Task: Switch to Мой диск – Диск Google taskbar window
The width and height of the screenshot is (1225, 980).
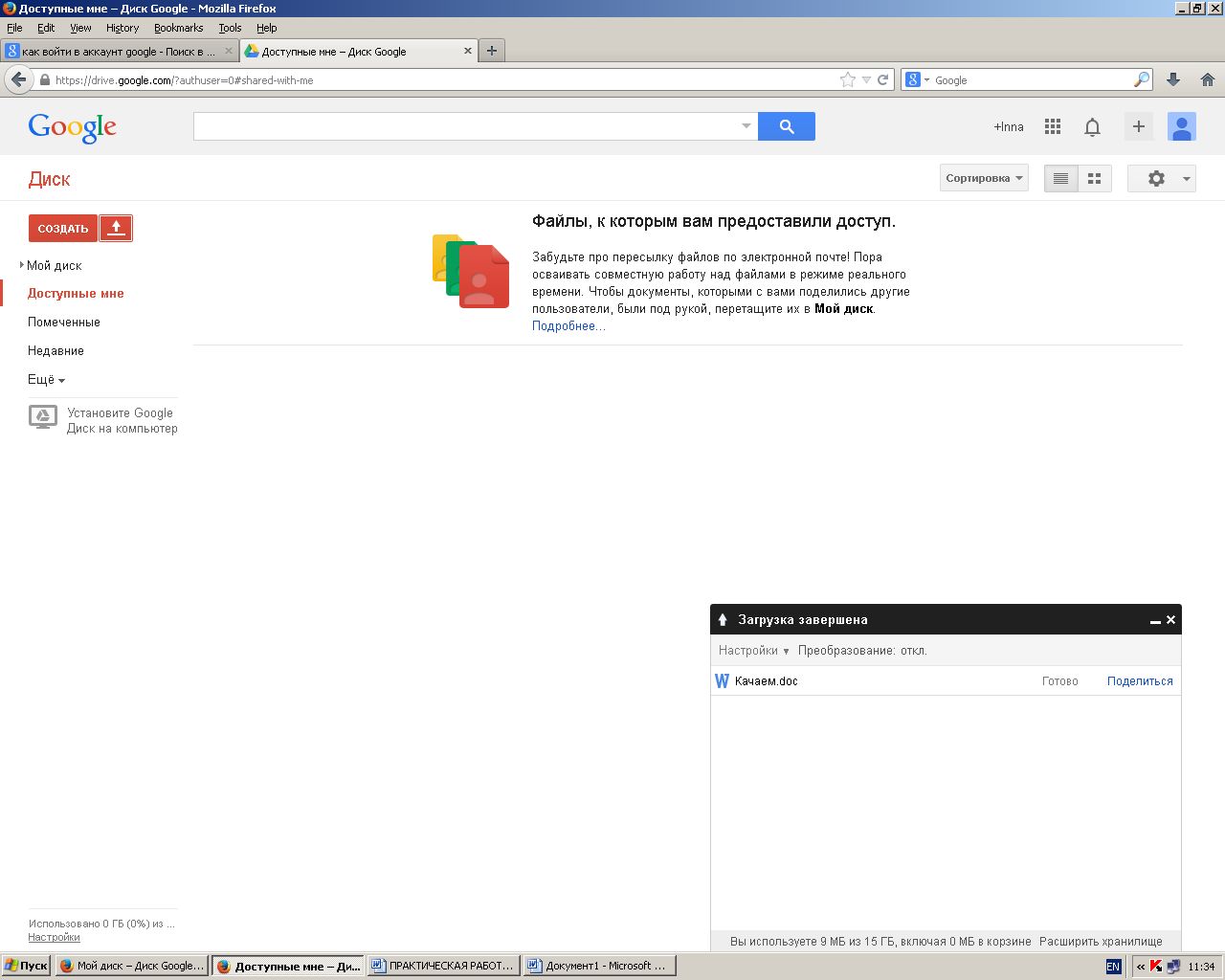Action: (132, 966)
